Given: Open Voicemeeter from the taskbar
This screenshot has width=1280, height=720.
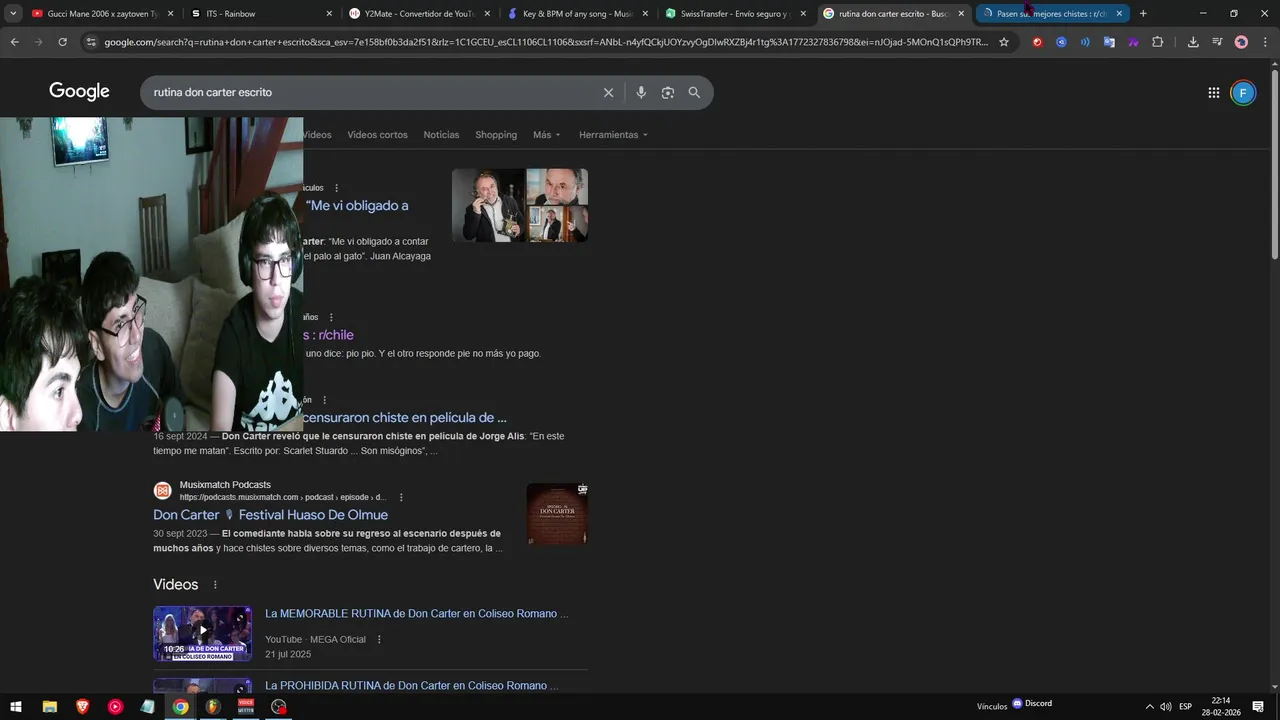Looking at the screenshot, I should 246,707.
